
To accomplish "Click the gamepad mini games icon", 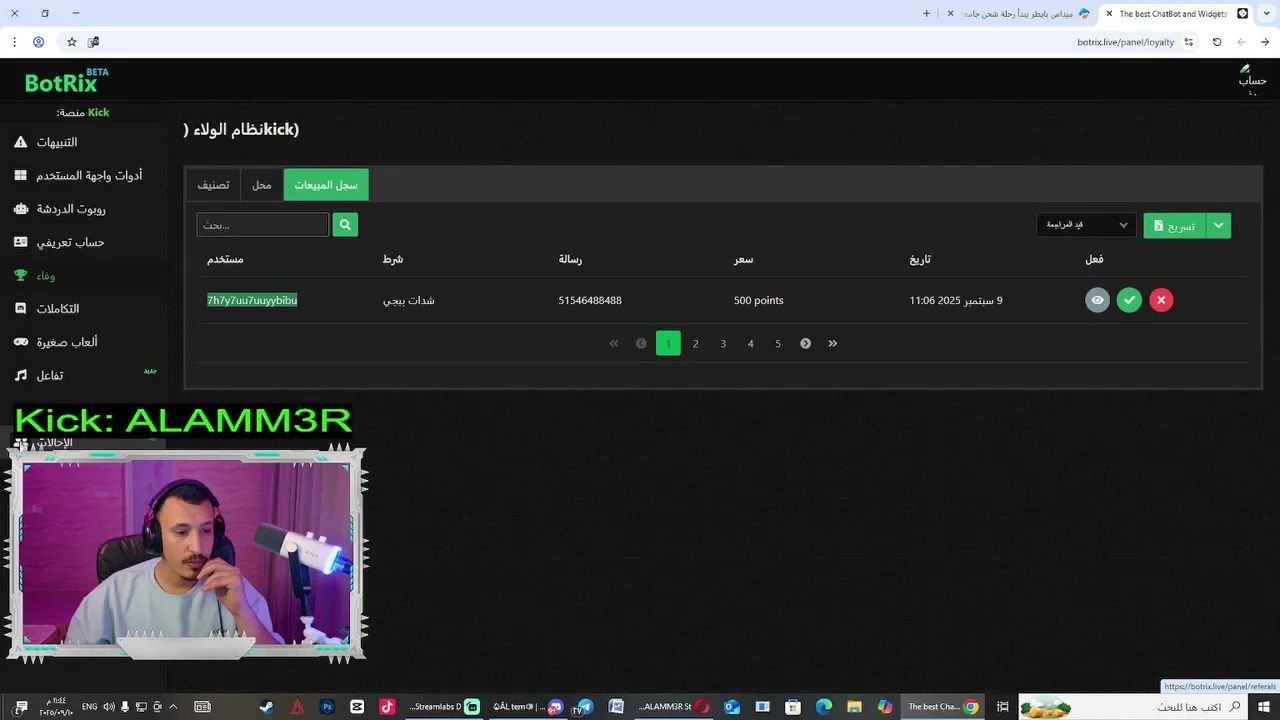I will click(x=20, y=342).
